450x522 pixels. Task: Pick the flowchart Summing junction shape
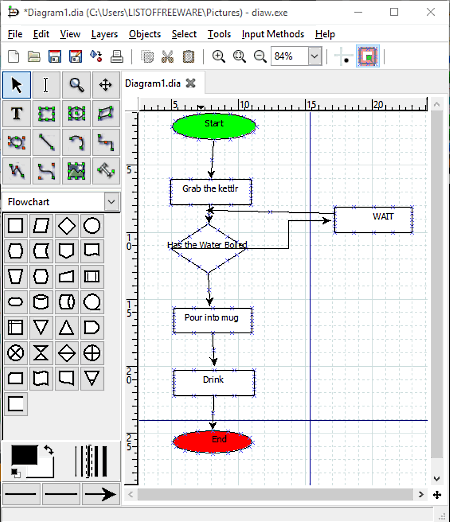click(16, 353)
